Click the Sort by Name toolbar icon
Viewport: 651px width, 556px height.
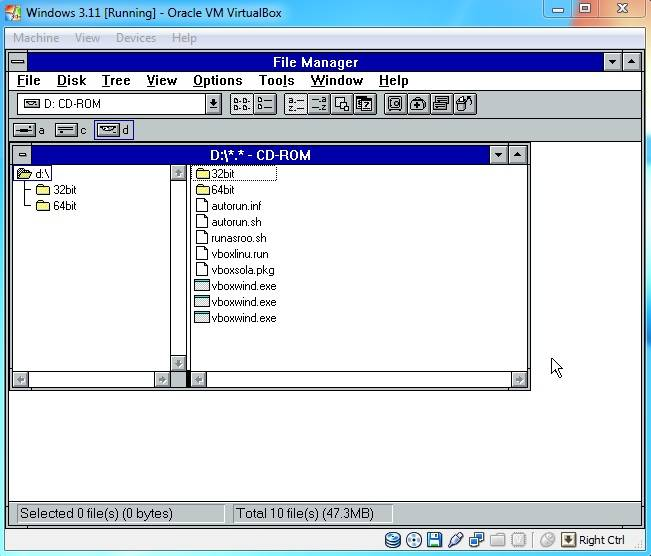[x=296, y=104]
